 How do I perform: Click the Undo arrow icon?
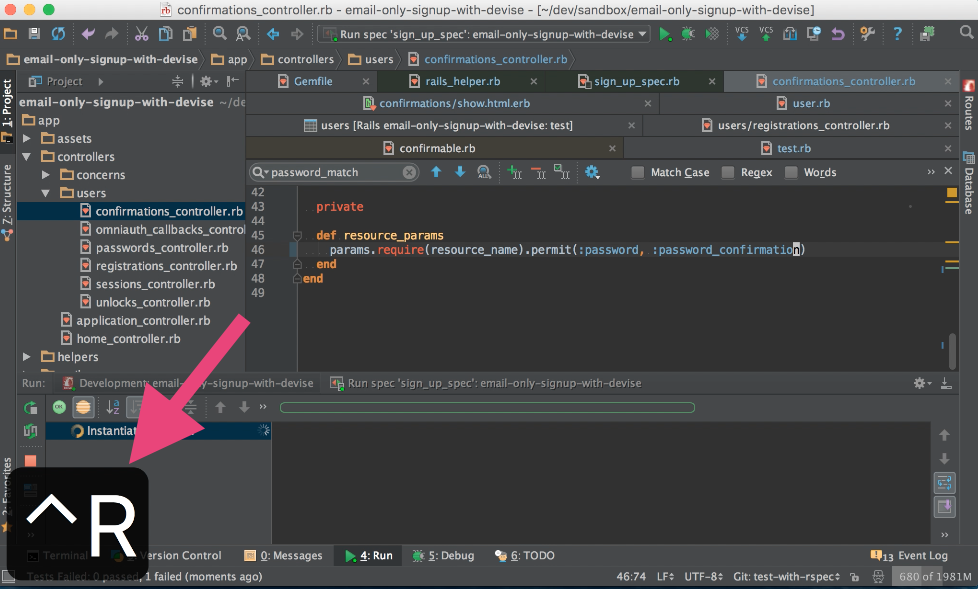88,34
